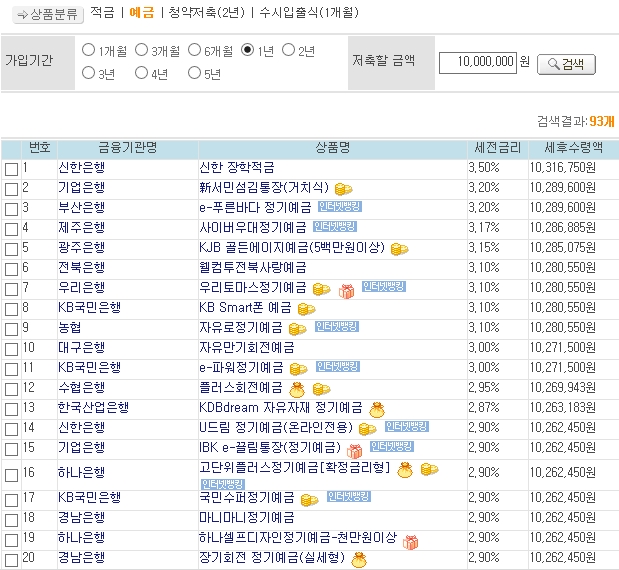The image size is (619, 570).
Task: Switch to the 청약저축(2년) category tab
Action: point(206,12)
